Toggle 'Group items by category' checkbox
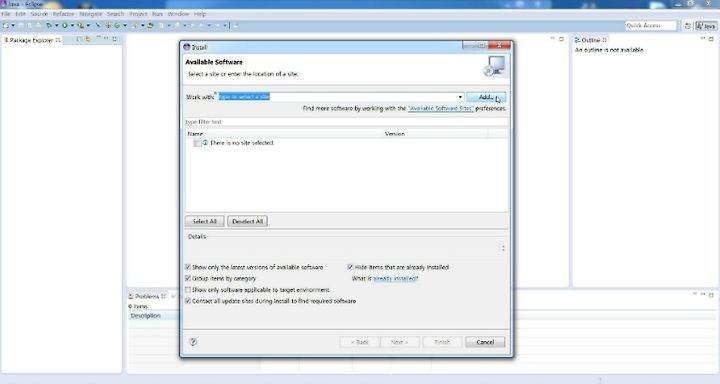 pyautogui.click(x=188, y=278)
